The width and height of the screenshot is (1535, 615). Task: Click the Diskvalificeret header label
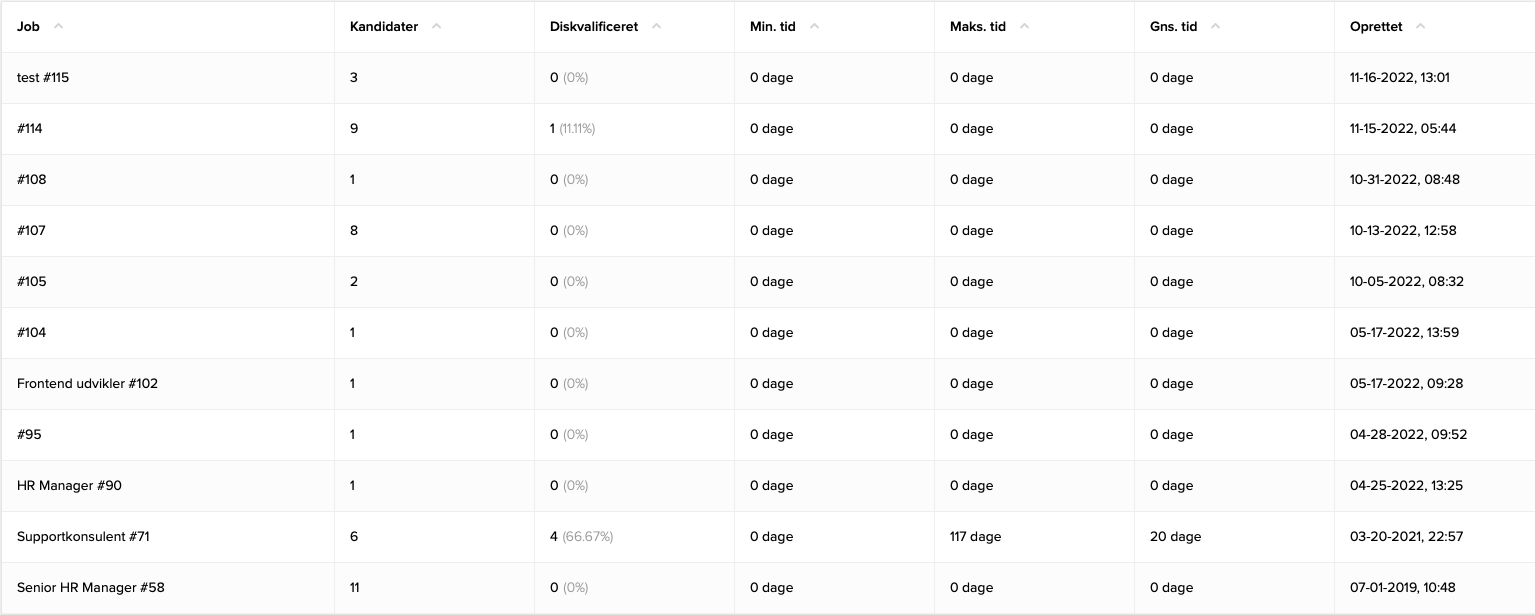(592, 26)
